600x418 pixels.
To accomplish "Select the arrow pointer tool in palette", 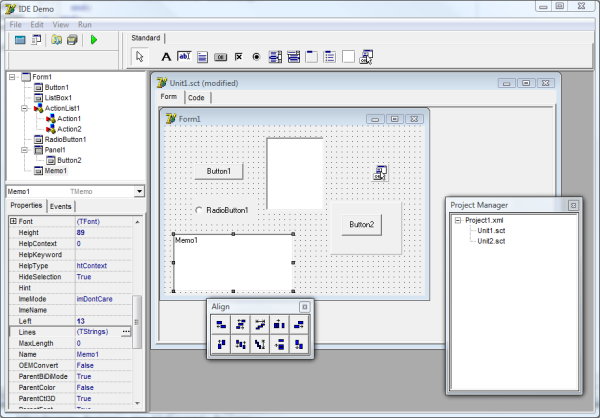I will (140, 56).
